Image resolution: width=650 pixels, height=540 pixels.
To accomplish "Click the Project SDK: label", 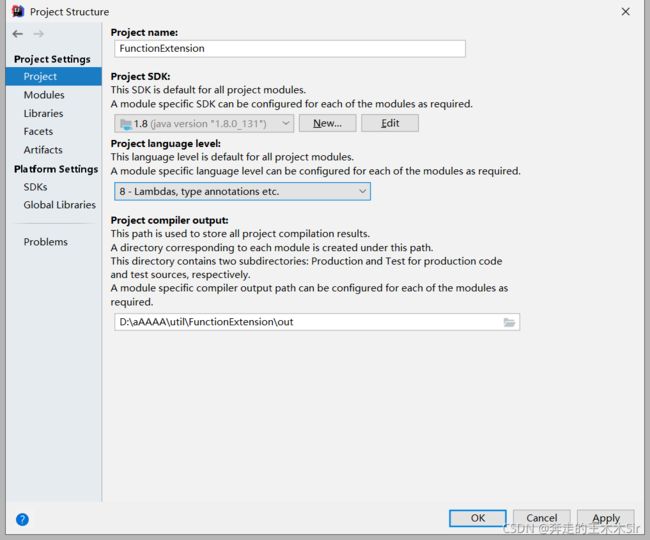I will [x=141, y=76].
